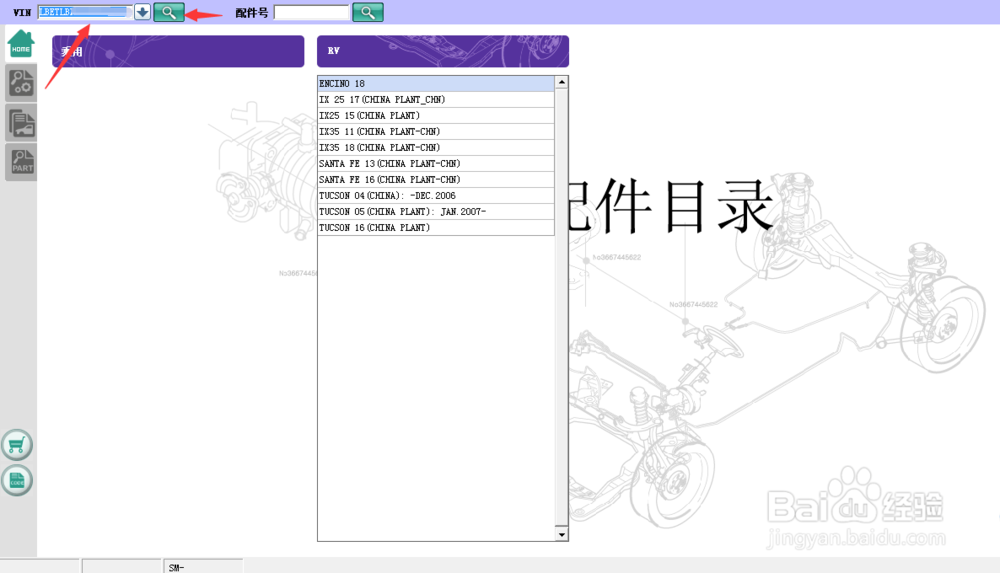Search by VIN magnifier button
The width and height of the screenshot is (1000, 573).
[169, 12]
